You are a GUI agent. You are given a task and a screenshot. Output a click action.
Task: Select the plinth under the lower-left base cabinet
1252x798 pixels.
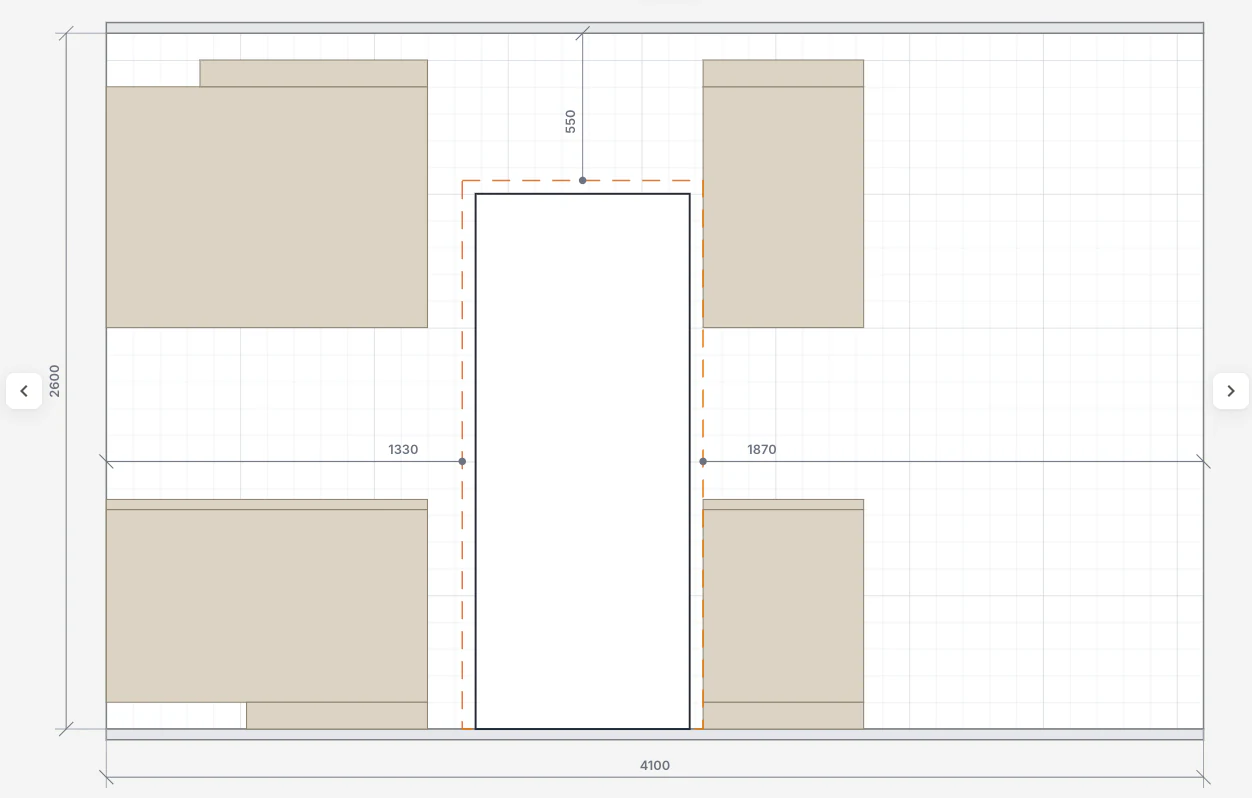pyautogui.click(x=337, y=716)
